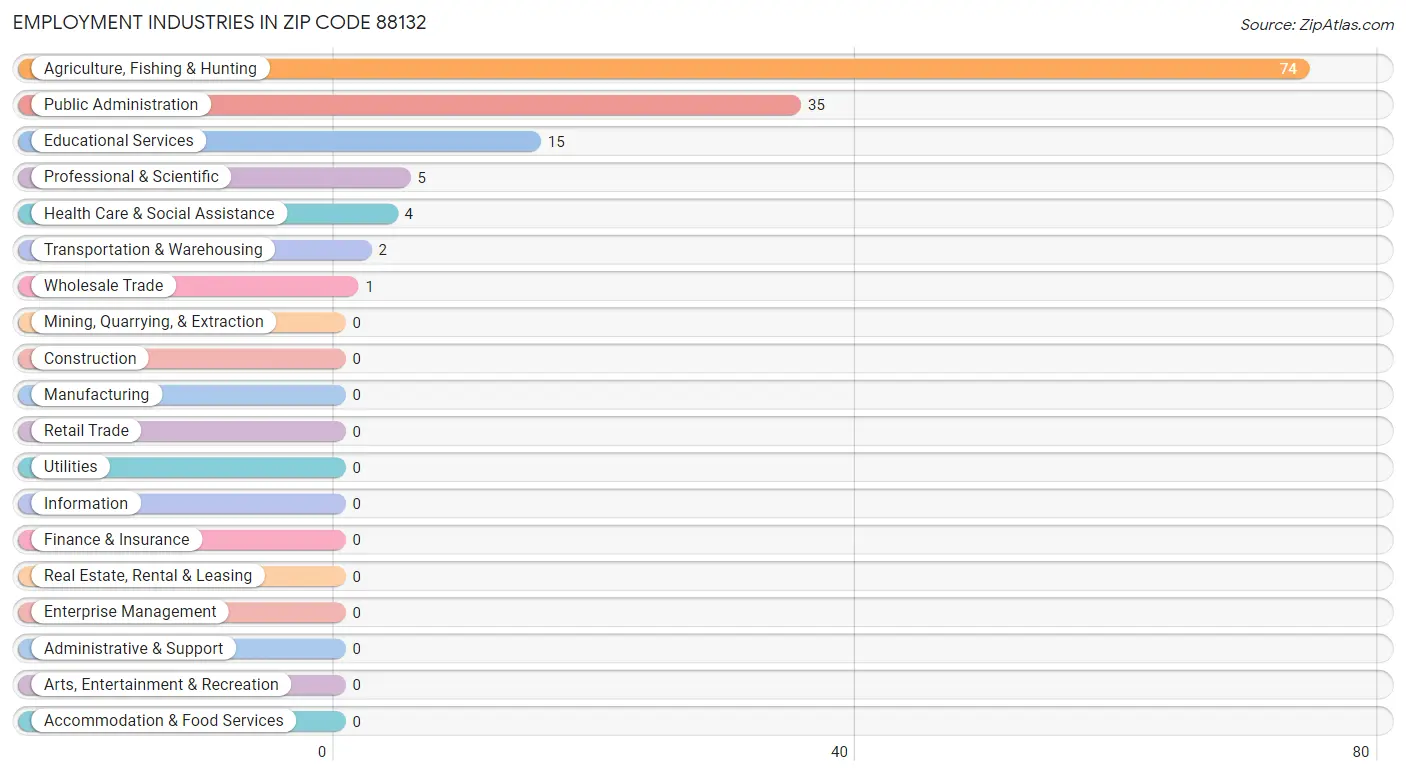Click the Educational Services label
Viewport: 1406px width, 776px height.
coord(119,141)
